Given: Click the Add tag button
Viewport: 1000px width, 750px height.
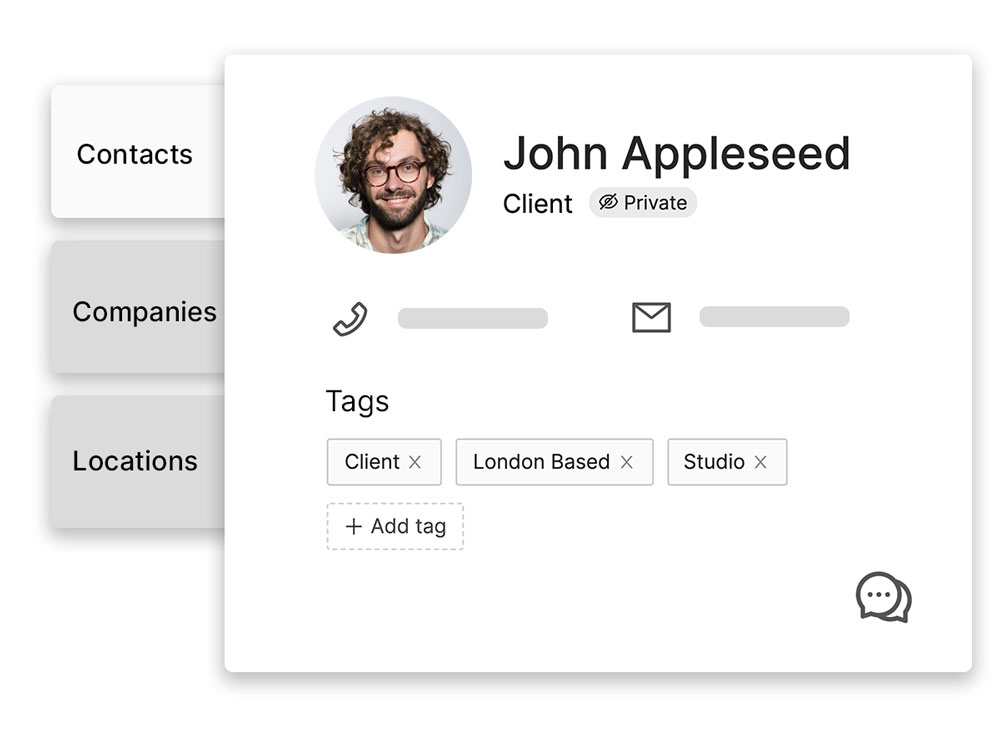Looking at the screenshot, I should 395,526.
